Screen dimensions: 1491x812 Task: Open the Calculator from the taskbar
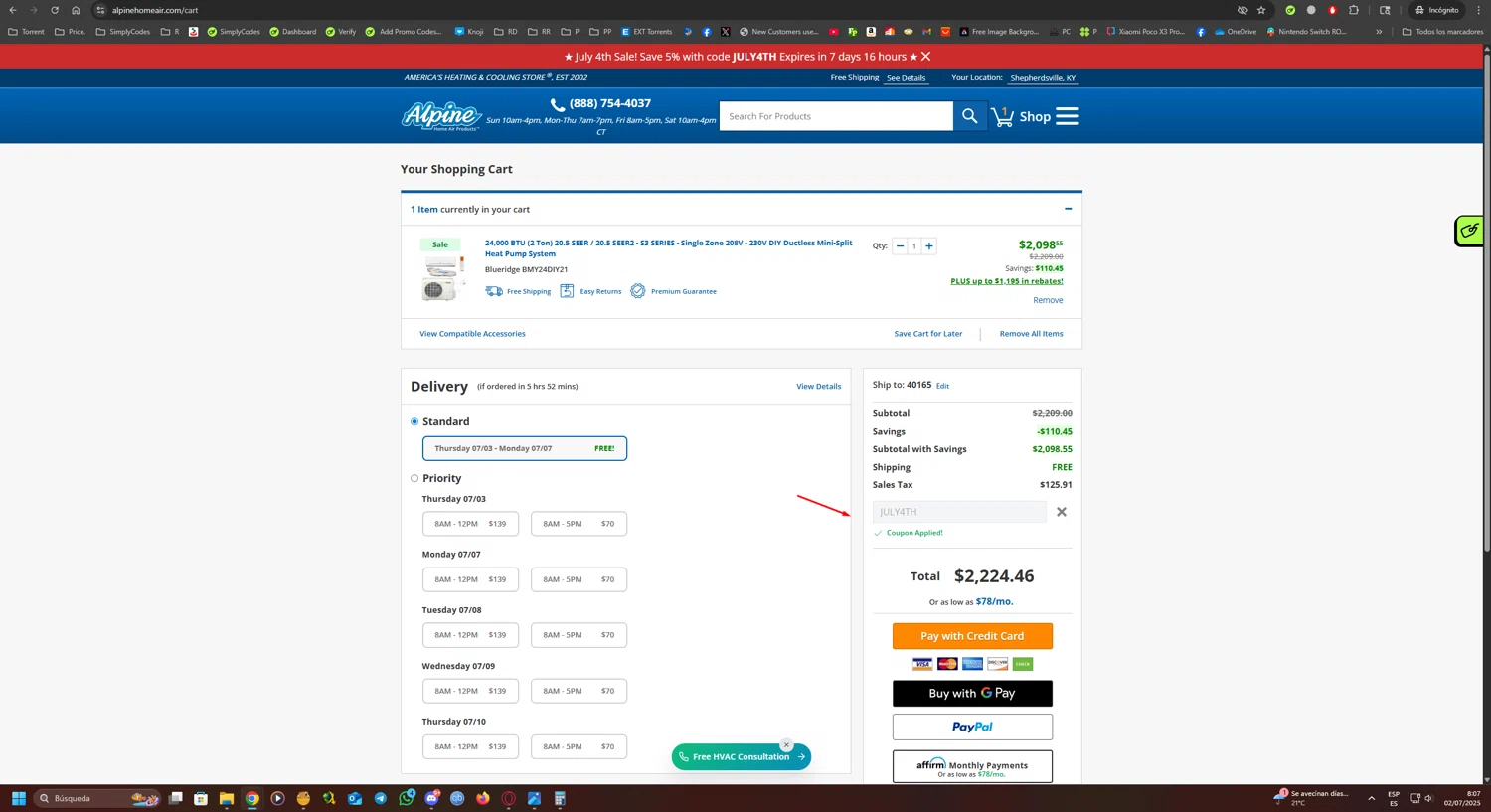[560, 798]
